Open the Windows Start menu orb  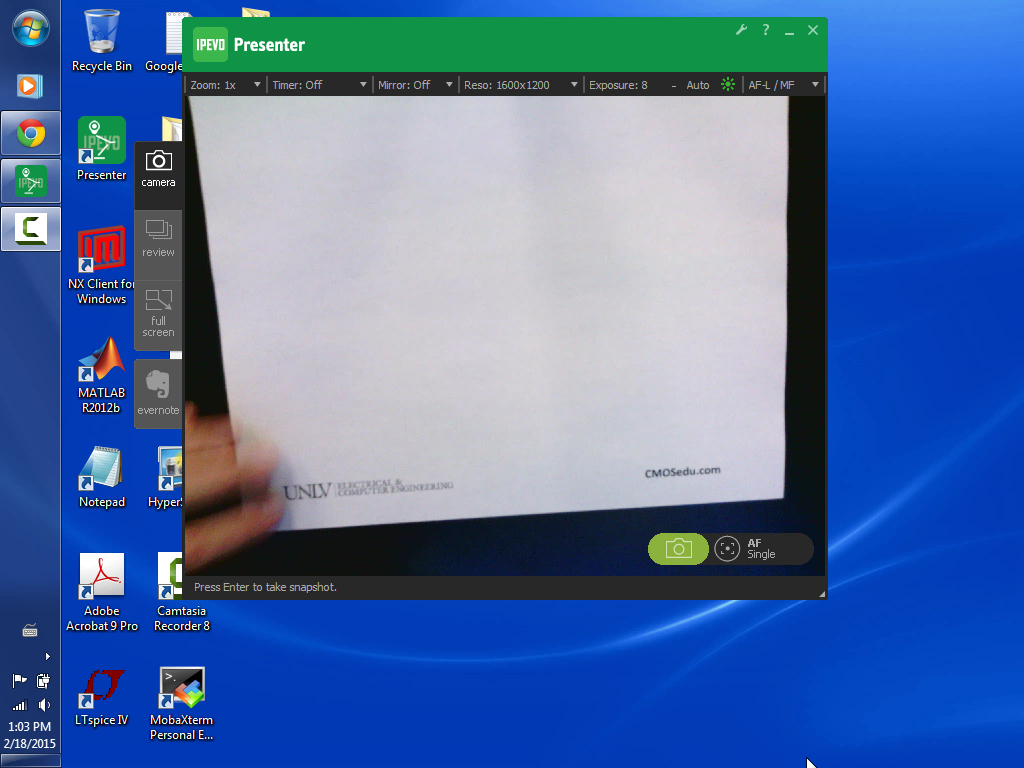coord(30,29)
